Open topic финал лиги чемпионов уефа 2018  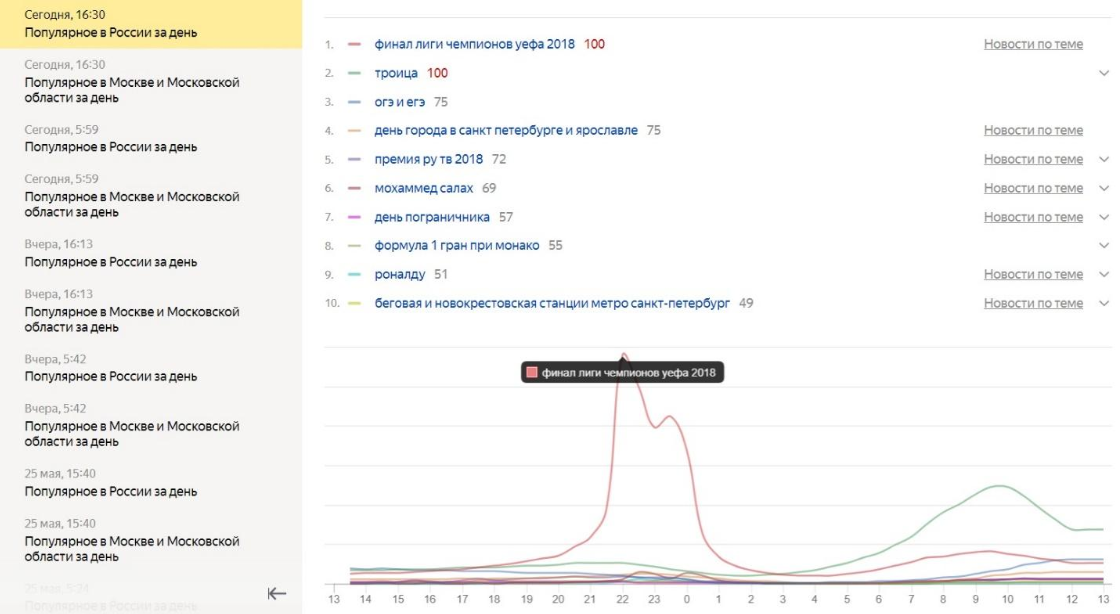(x=474, y=44)
